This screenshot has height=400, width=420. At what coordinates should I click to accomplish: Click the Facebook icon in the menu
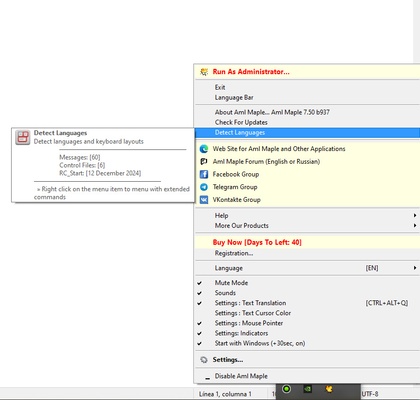tap(204, 174)
